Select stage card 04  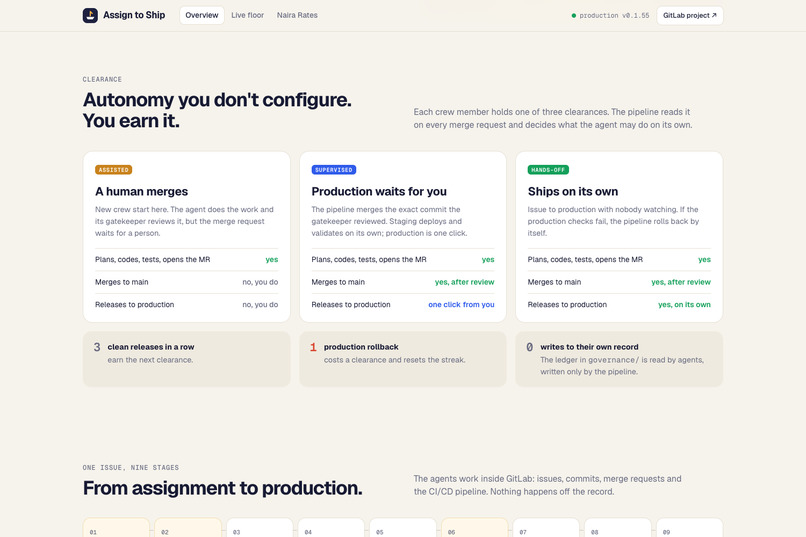(x=331, y=527)
